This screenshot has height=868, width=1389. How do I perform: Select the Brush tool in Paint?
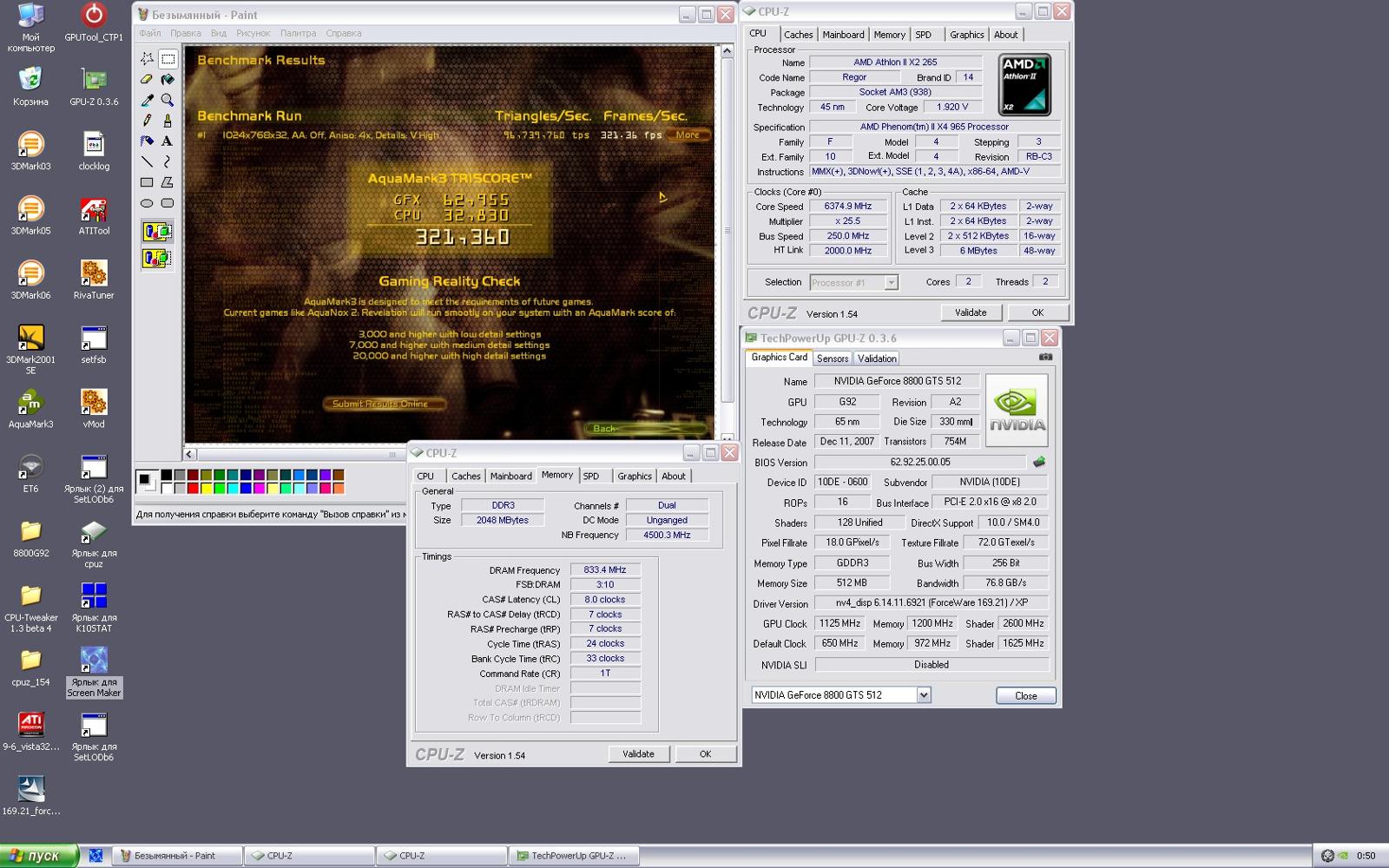click(168, 121)
